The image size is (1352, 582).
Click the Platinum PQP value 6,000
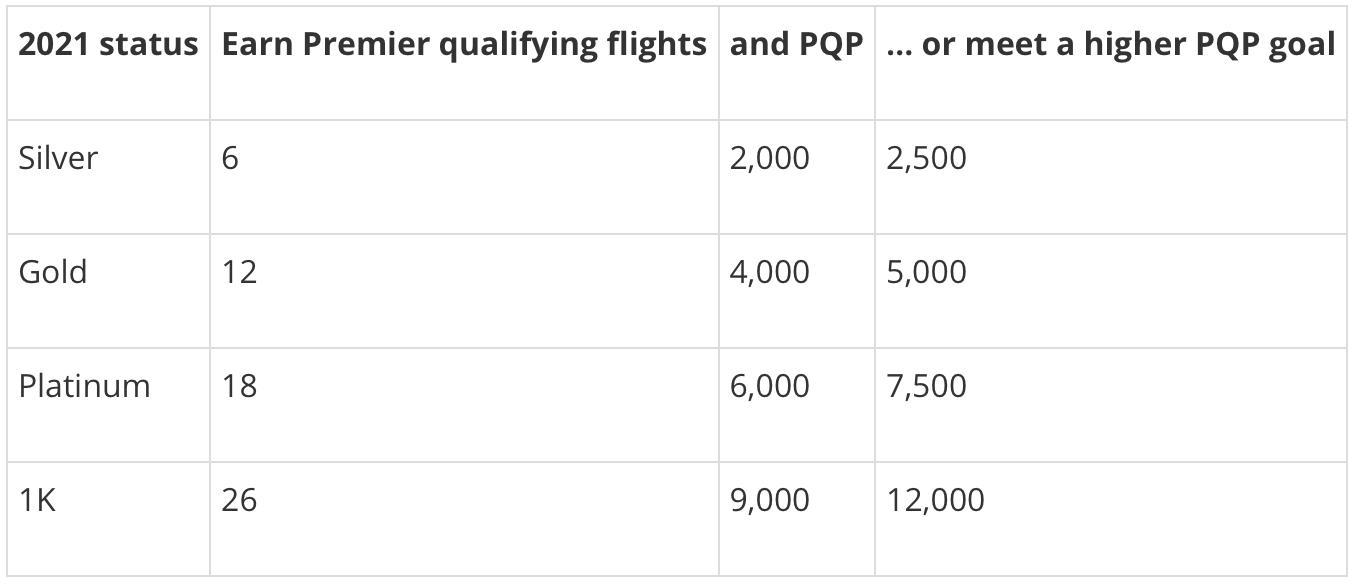770,386
